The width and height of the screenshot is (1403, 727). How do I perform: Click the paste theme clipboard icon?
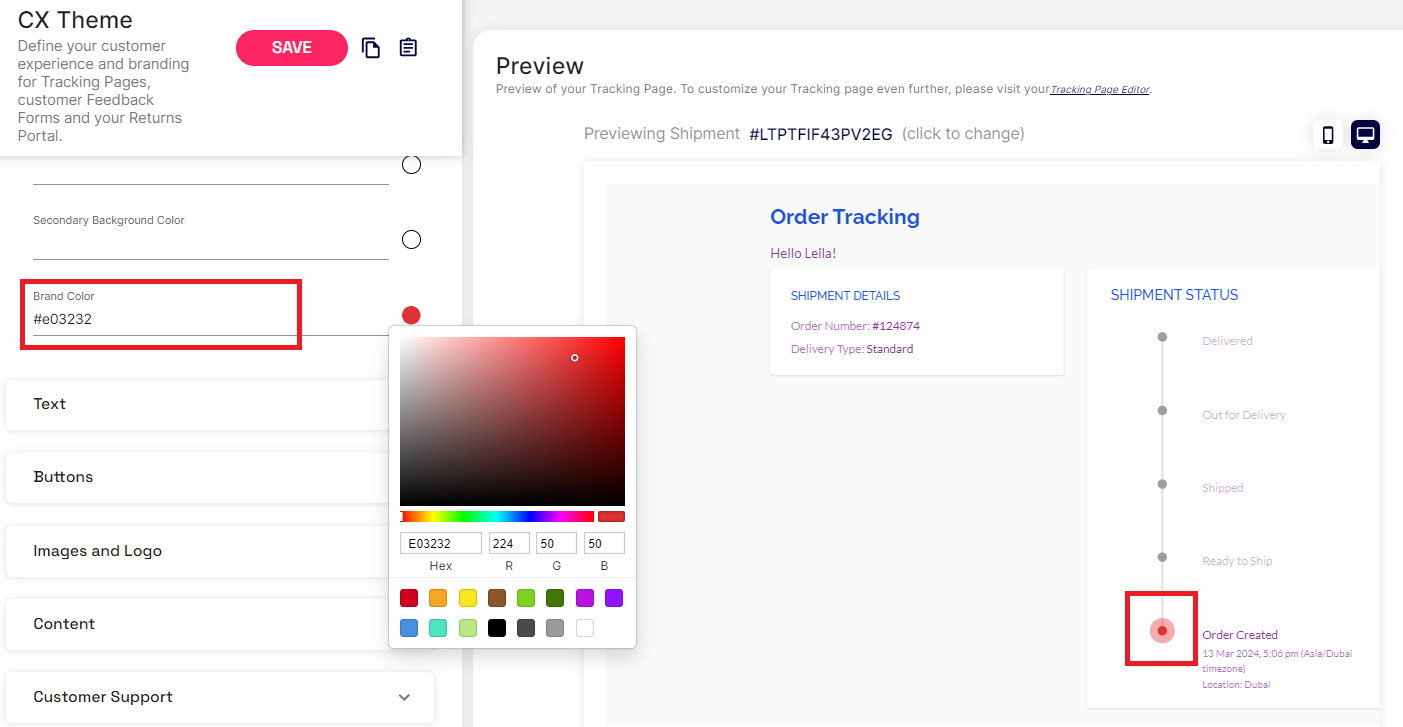click(x=408, y=48)
